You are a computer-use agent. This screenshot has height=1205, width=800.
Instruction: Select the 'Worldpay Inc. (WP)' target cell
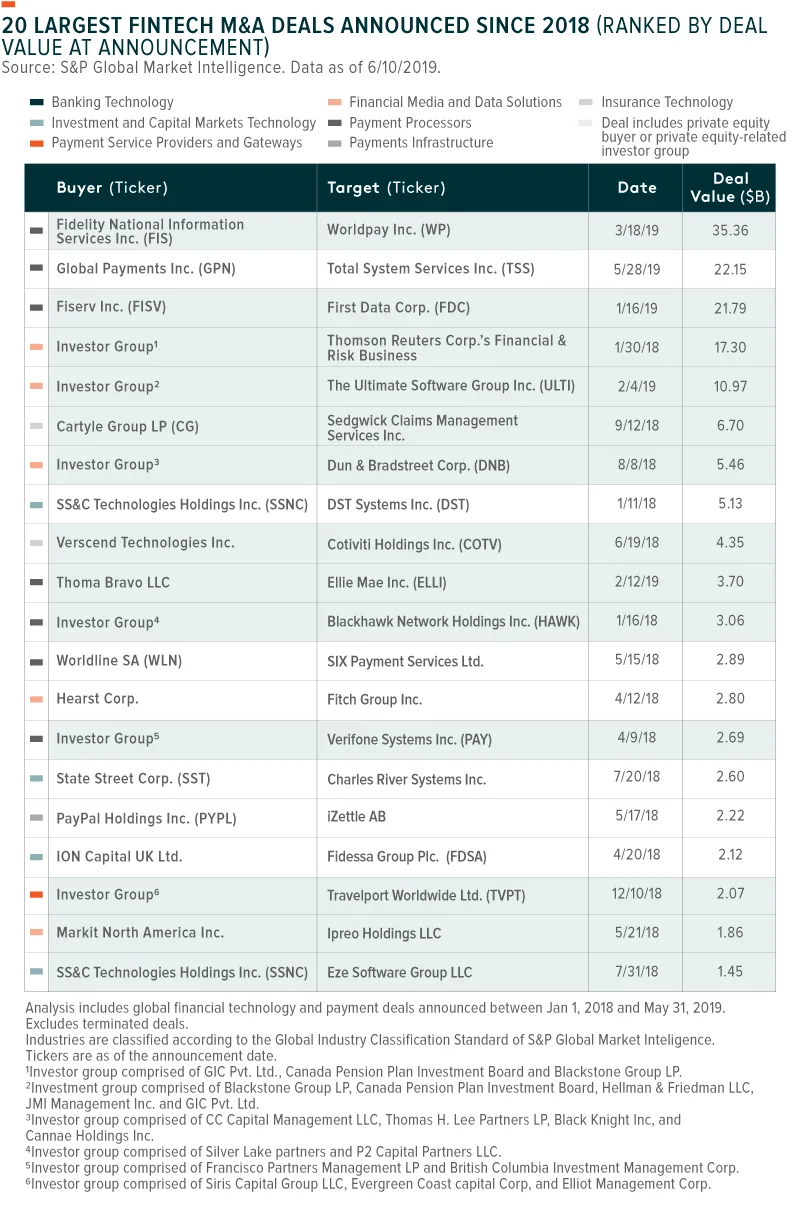tap(389, 230)
